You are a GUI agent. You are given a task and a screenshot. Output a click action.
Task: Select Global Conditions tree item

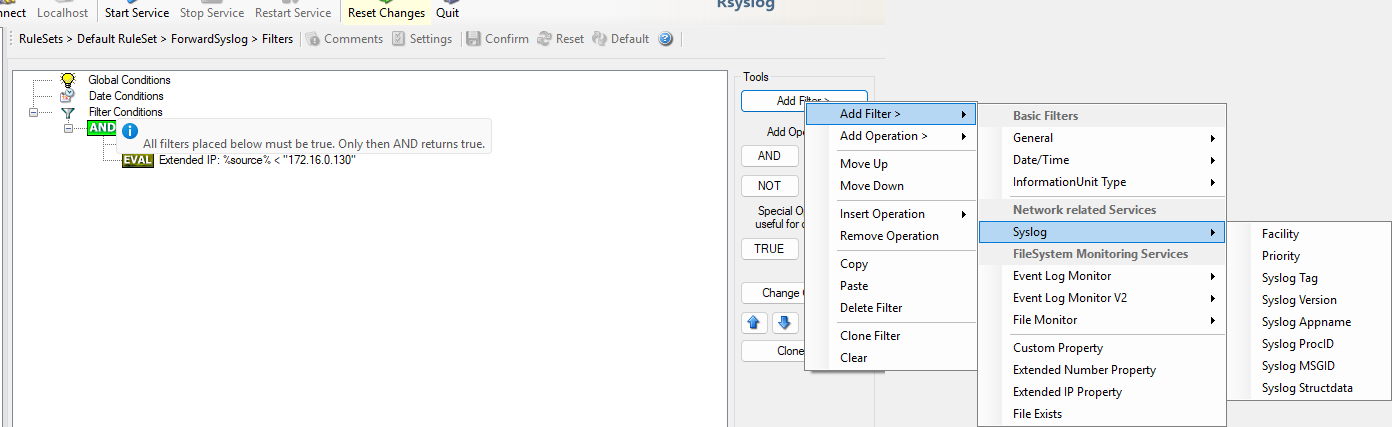click(129, 80)
